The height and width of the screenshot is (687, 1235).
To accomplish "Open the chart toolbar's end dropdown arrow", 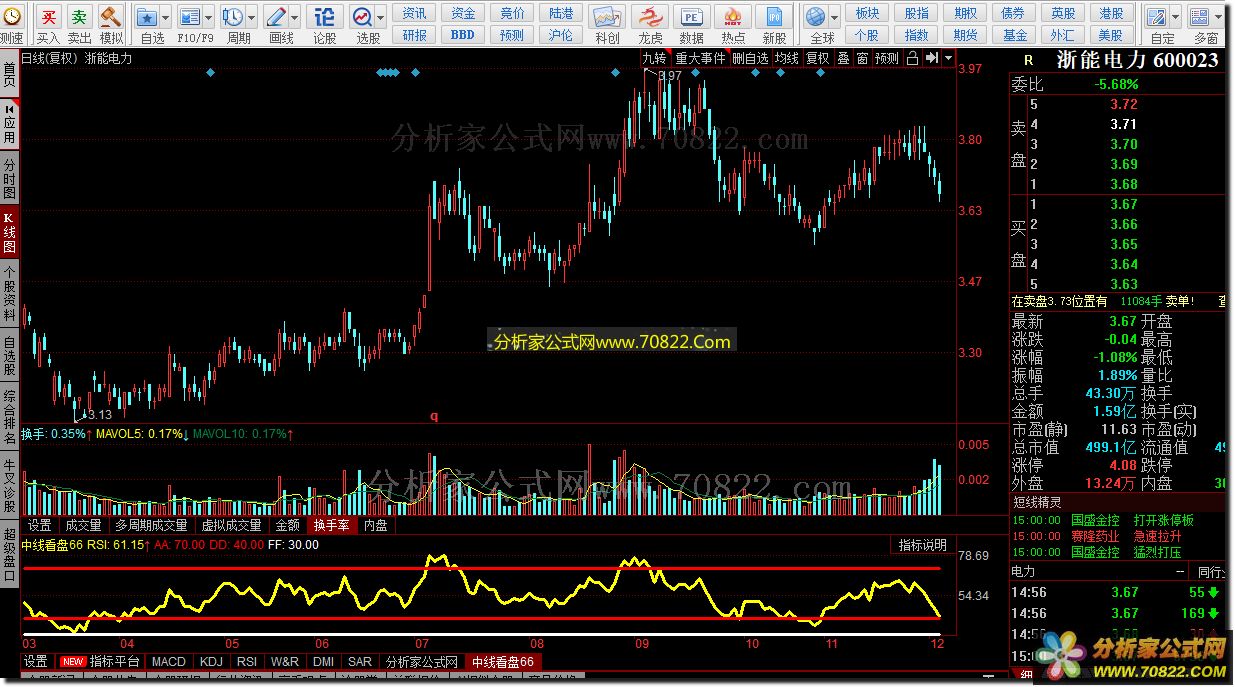I will tap(948, 58).
